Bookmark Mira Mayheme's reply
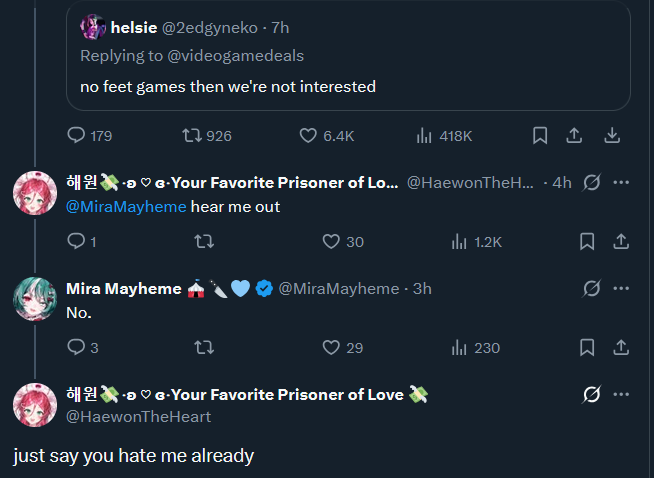The height and width of the screenshot is (478, 654). (x=588, y=347)
